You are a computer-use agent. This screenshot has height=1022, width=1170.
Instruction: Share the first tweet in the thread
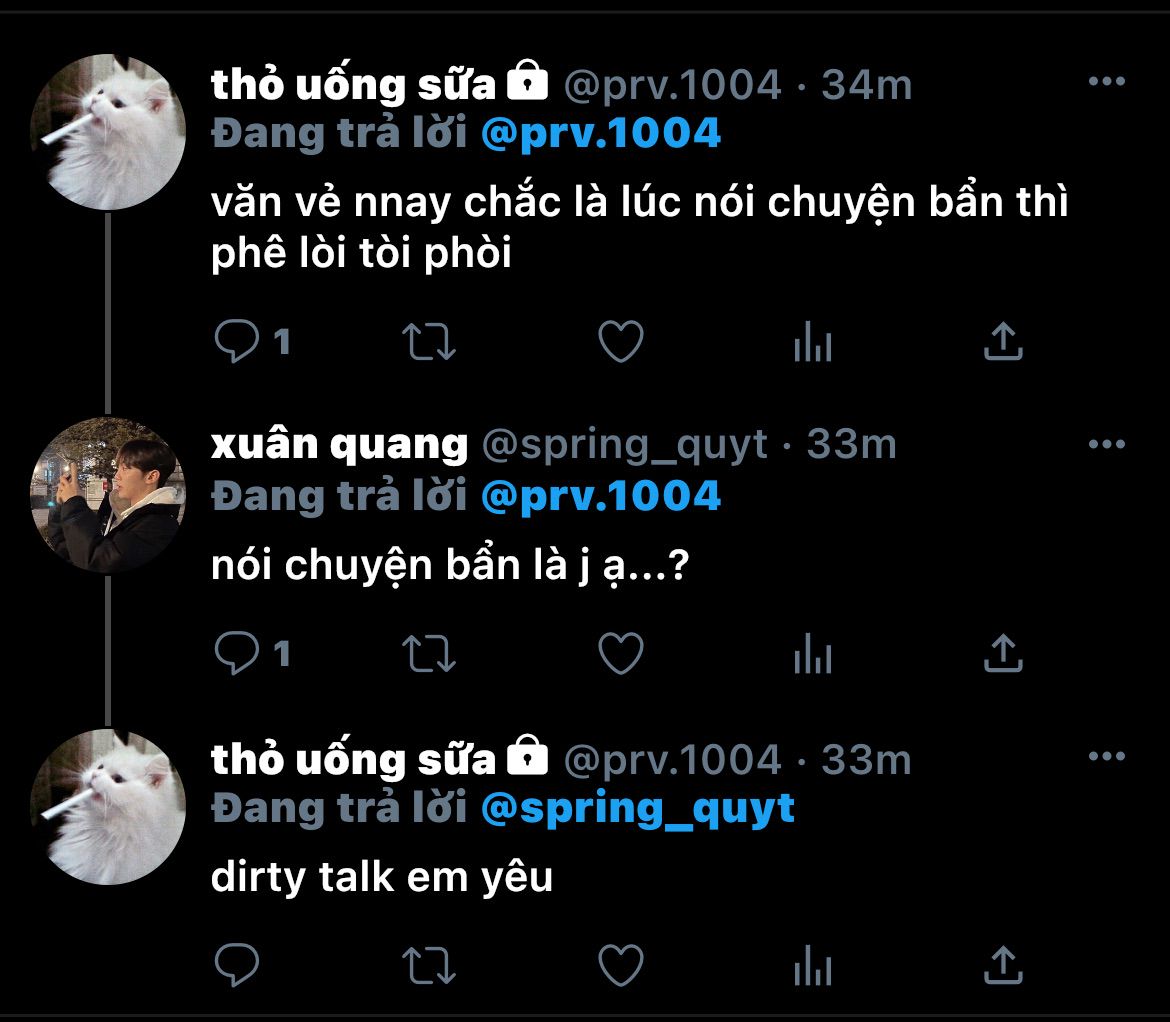(1003, 342)
